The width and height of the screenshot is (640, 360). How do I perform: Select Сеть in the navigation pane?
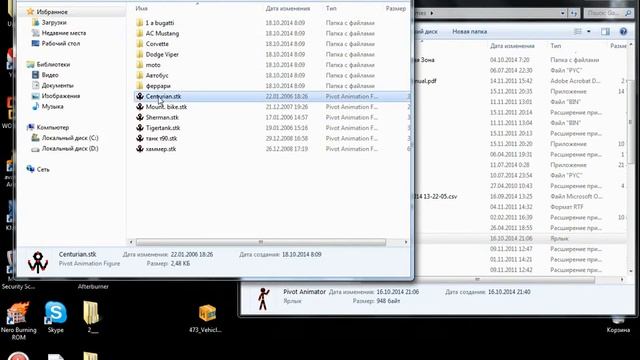43,169
